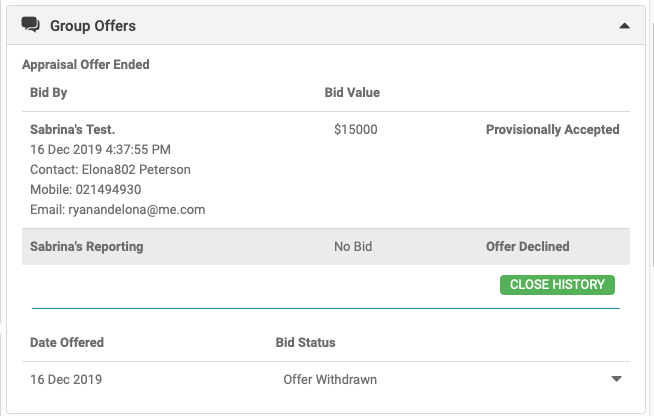Click the Offer Declined status
The width and height of the screenshot is (654, 416).
[527, 246]
